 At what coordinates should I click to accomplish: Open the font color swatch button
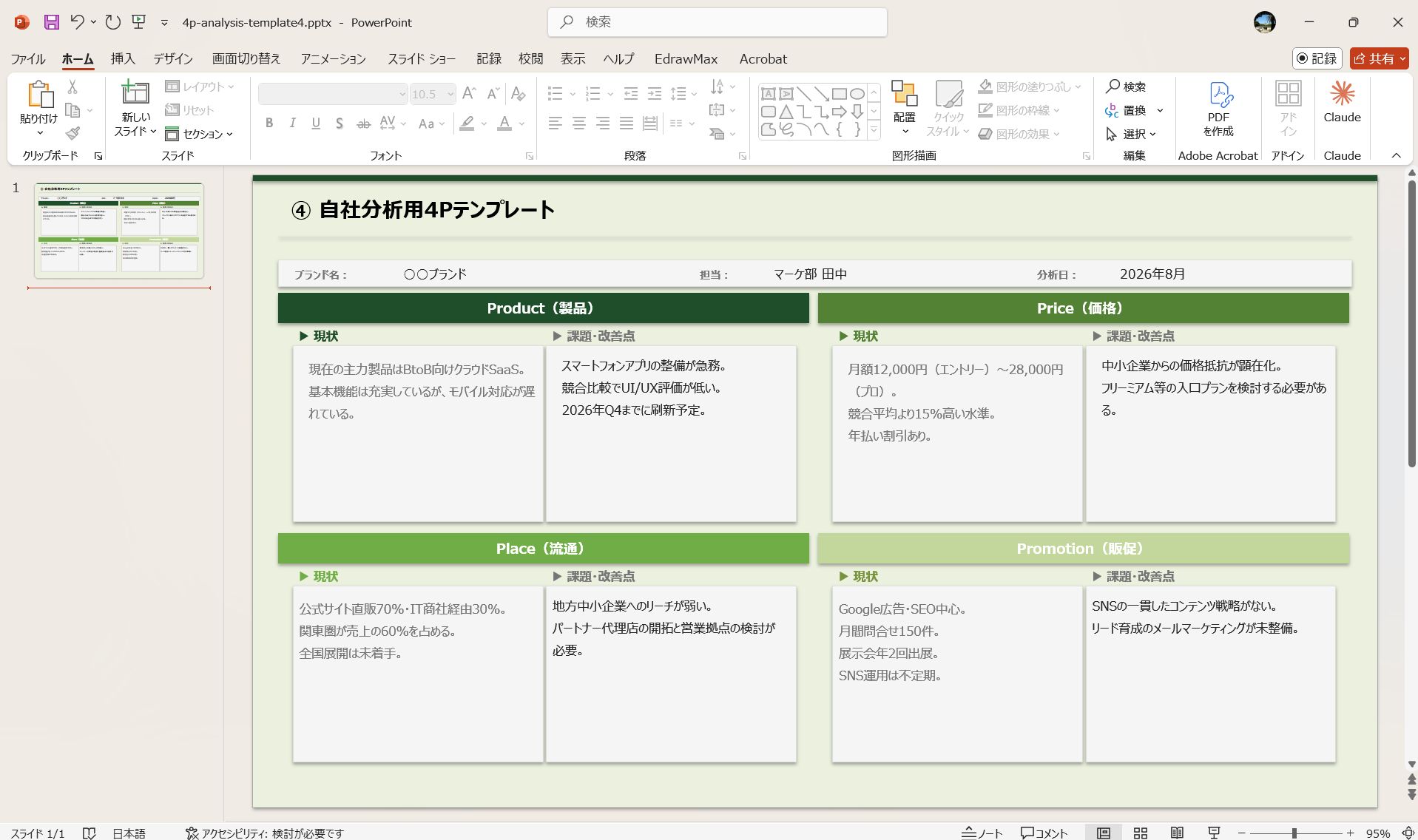pyautogui.click(x=504, y=123)
